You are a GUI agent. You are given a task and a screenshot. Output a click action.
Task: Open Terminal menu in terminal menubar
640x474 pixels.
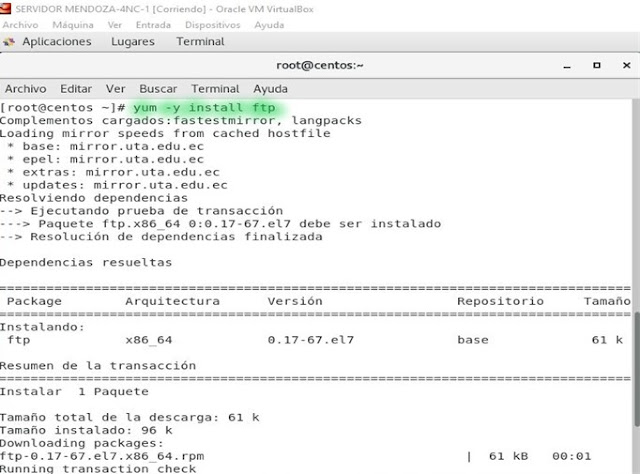(x=215, y=89)
